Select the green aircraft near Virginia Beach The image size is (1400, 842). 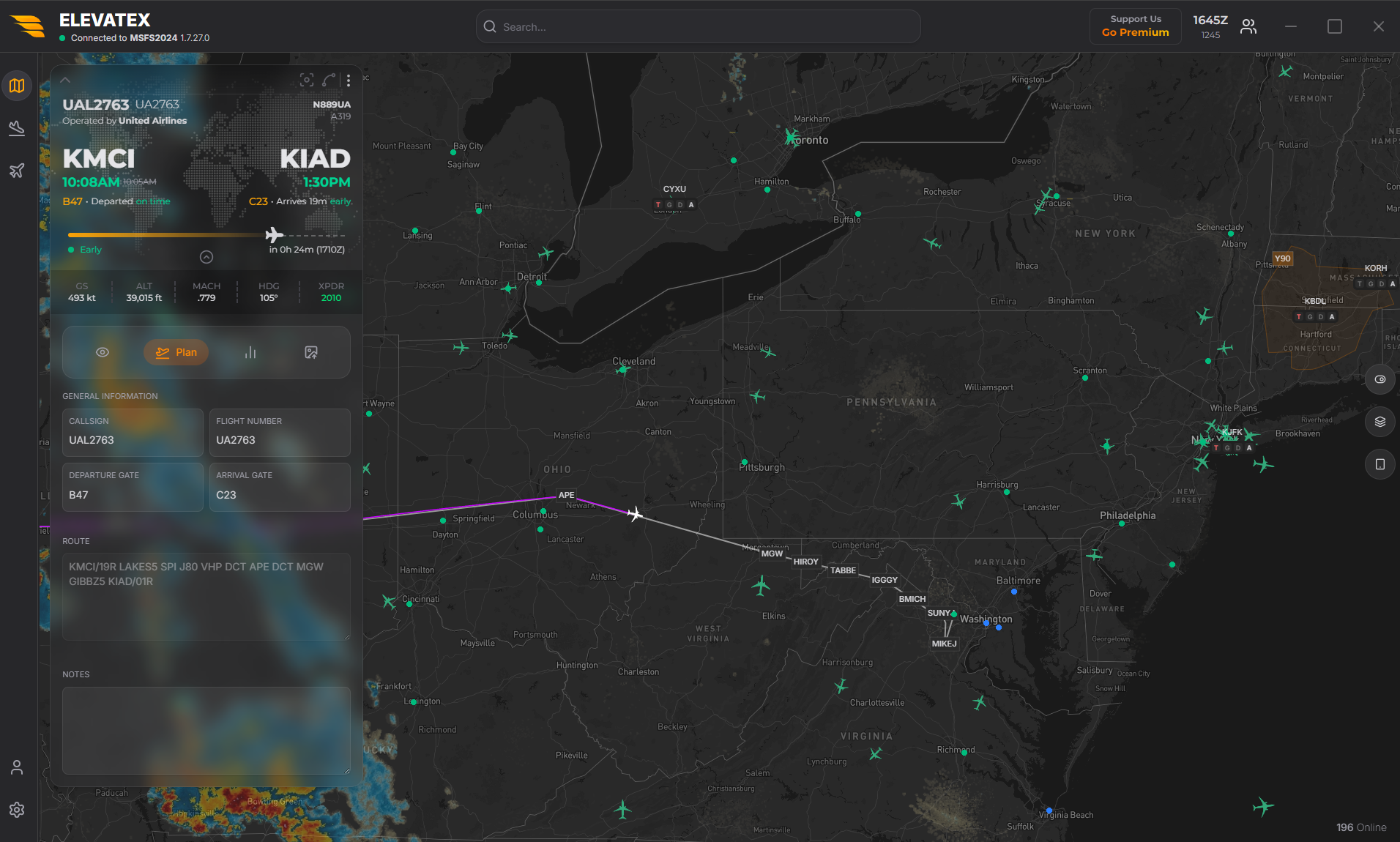(x=1264, y=806)
